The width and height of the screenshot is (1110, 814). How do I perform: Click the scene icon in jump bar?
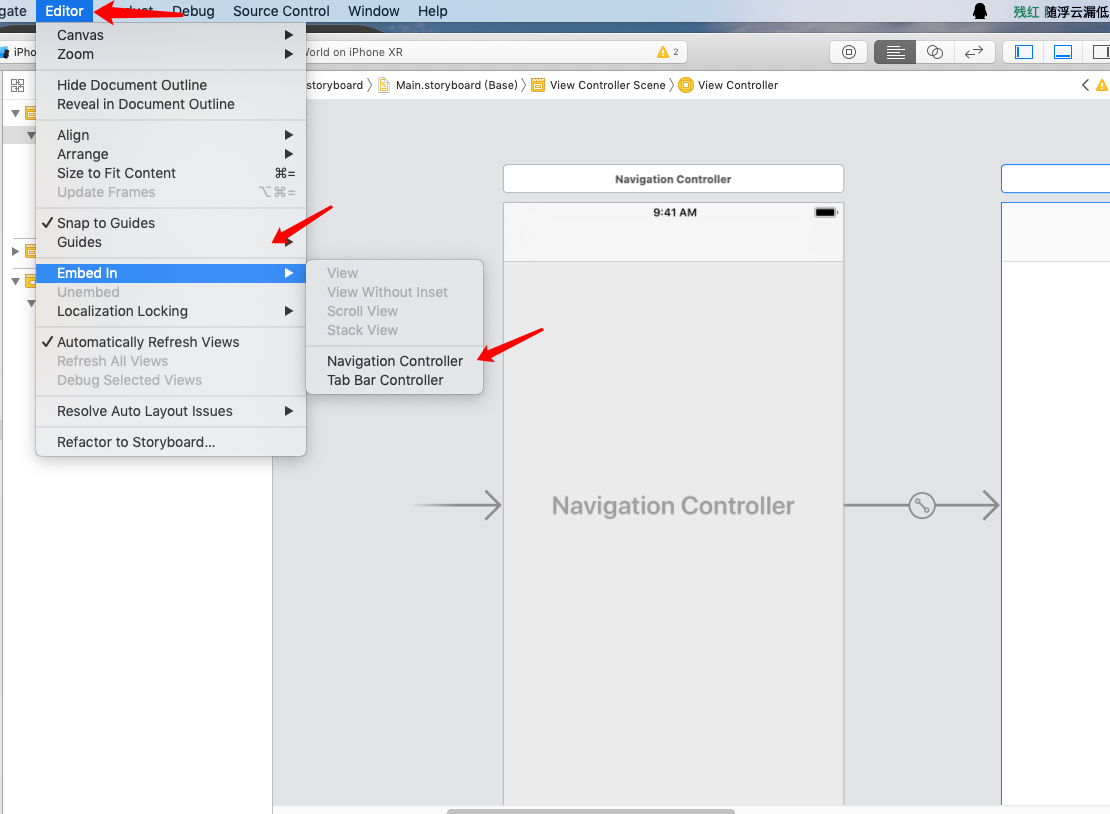click(x=538, y=85)
